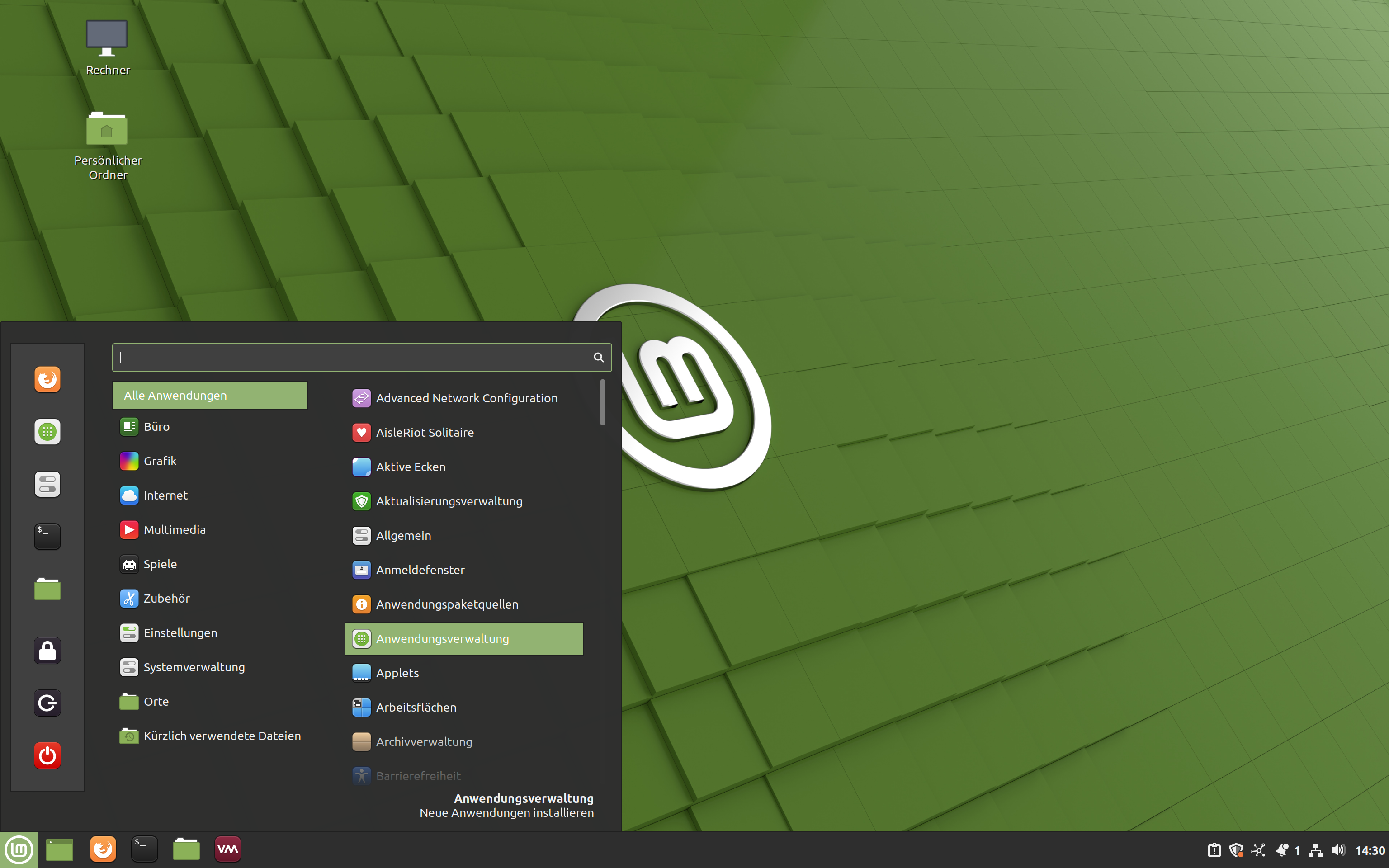Open the network icon in the system tray
Screen dimensions: 1389x868
(x=1316, y=850)
